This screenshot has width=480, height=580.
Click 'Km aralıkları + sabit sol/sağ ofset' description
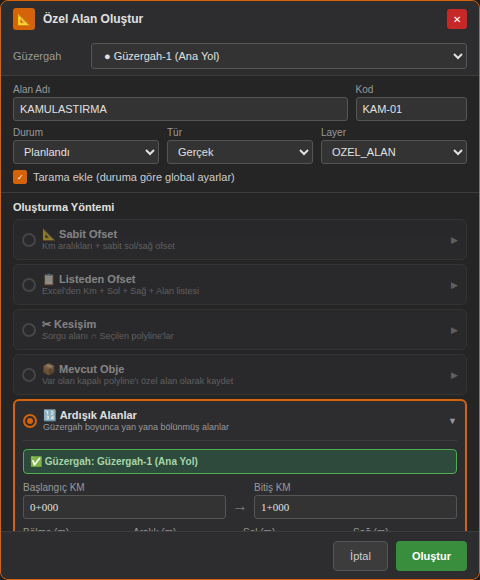coord(108,246)
